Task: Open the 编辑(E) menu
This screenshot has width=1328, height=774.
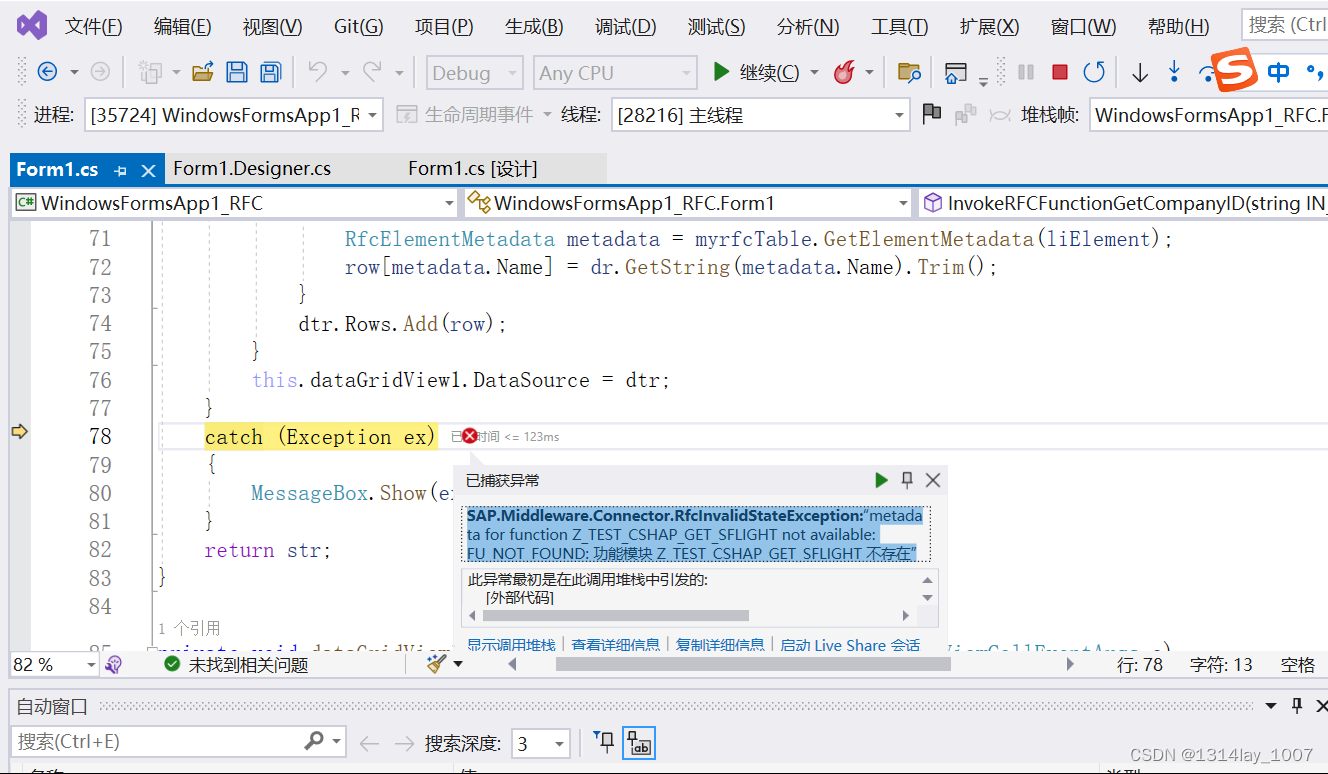Action: (x=182, y=27)
